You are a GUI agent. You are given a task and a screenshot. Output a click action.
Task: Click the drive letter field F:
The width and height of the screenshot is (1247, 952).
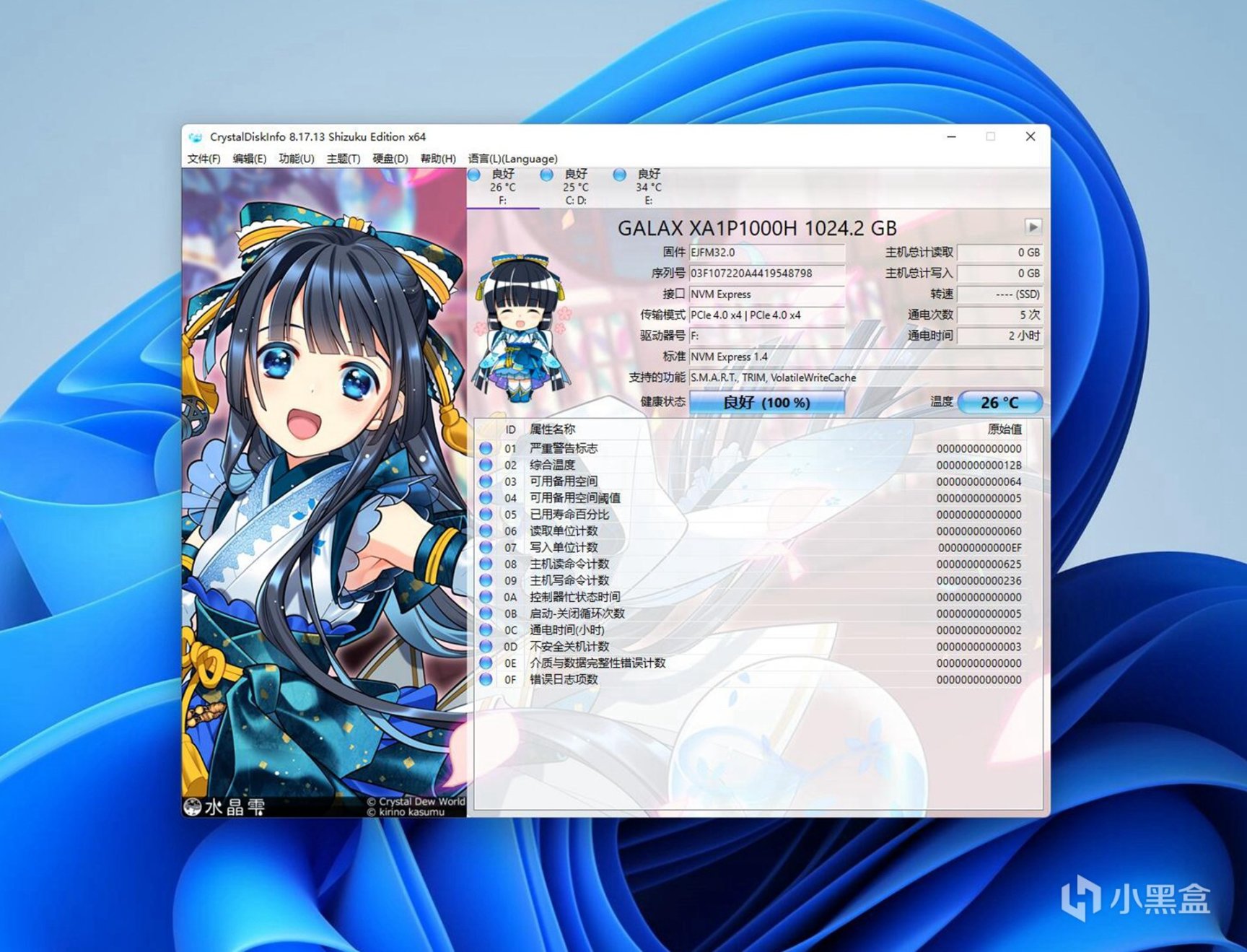point(767,336)
